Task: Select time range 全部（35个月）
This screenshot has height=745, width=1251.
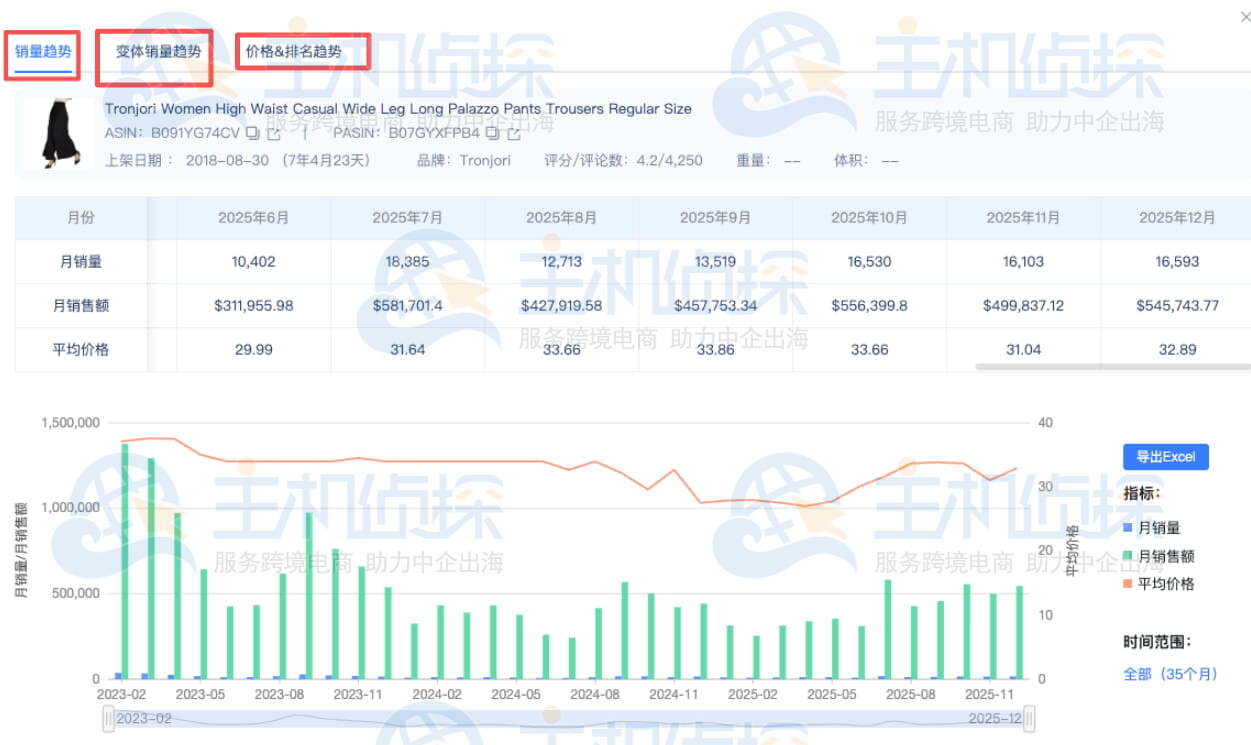Action: pos(1170,674)
